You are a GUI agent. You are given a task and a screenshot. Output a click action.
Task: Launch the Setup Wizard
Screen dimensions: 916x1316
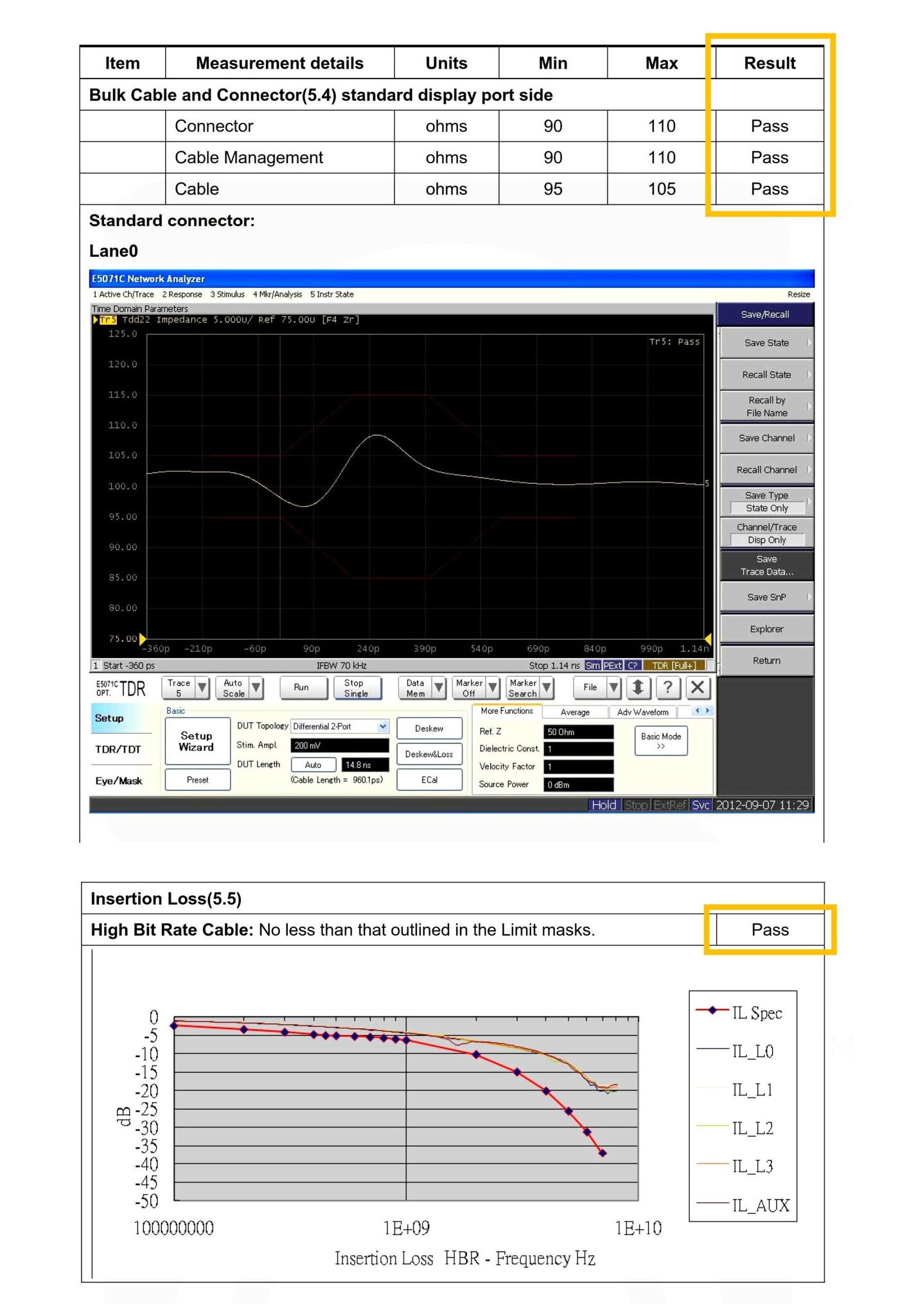pos(197,741)
